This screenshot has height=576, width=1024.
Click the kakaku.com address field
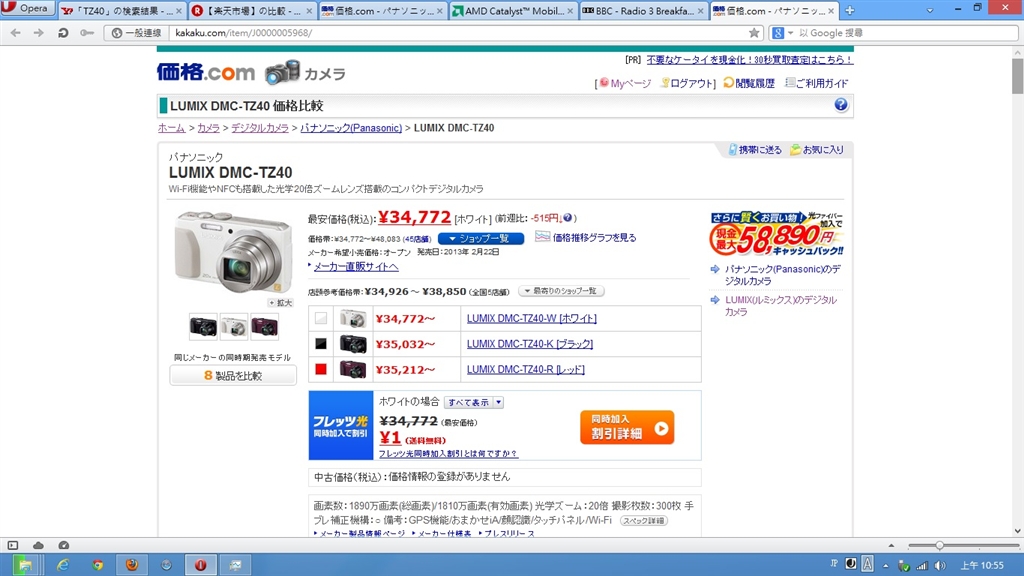click(457, 33)
